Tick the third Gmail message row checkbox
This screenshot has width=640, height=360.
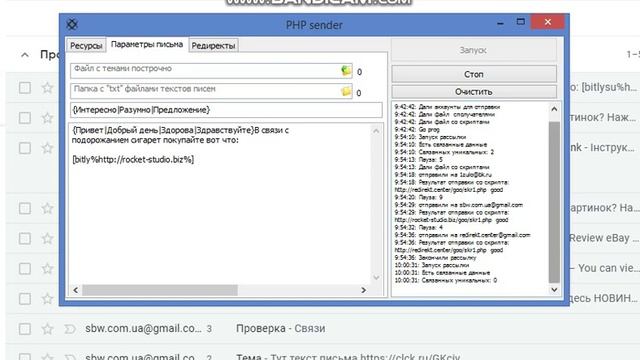(x=25, y=148)
